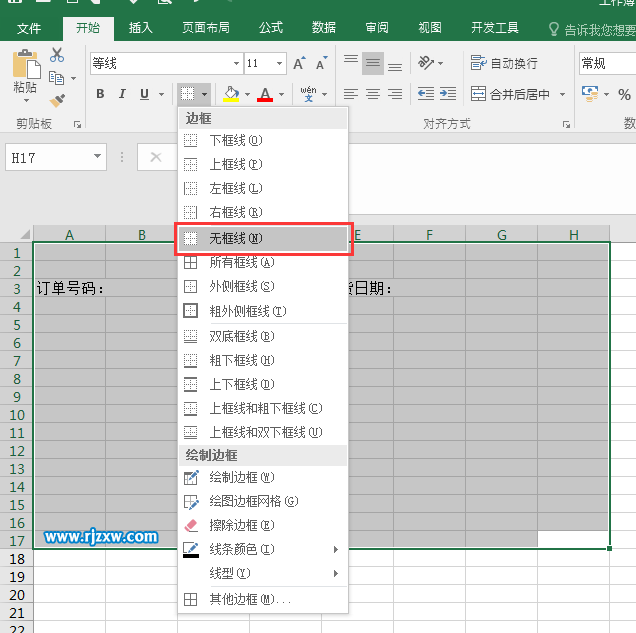The width and height of the screenshot is (636, 633).
Task: Toggle align text left
Action: tap(351, 94)
